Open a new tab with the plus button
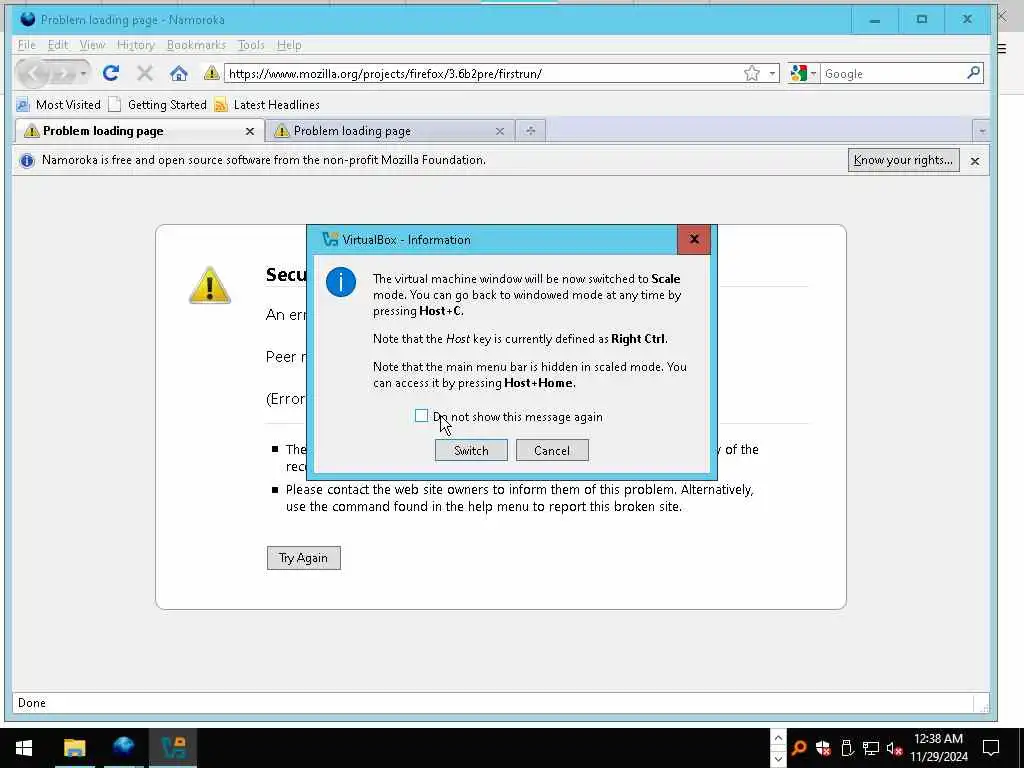The height and width of the screenshot is (768, 1024). pyautogui.click(x=530, y=131)
